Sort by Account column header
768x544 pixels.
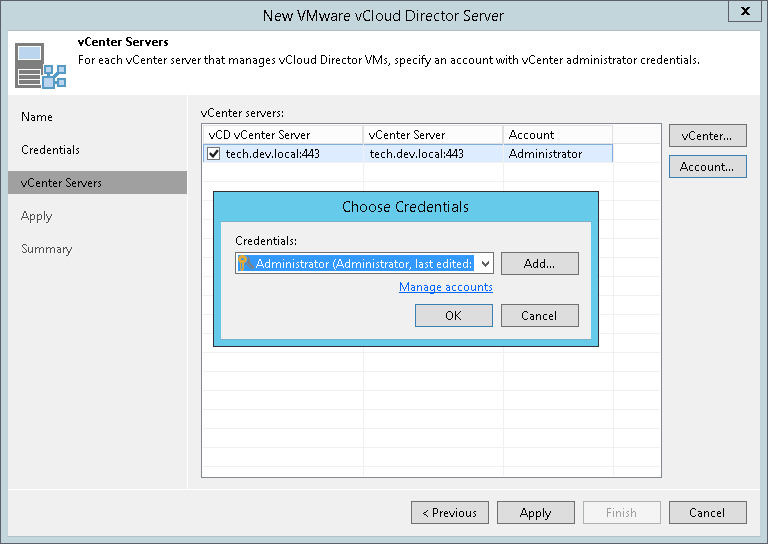coord(558,135)
